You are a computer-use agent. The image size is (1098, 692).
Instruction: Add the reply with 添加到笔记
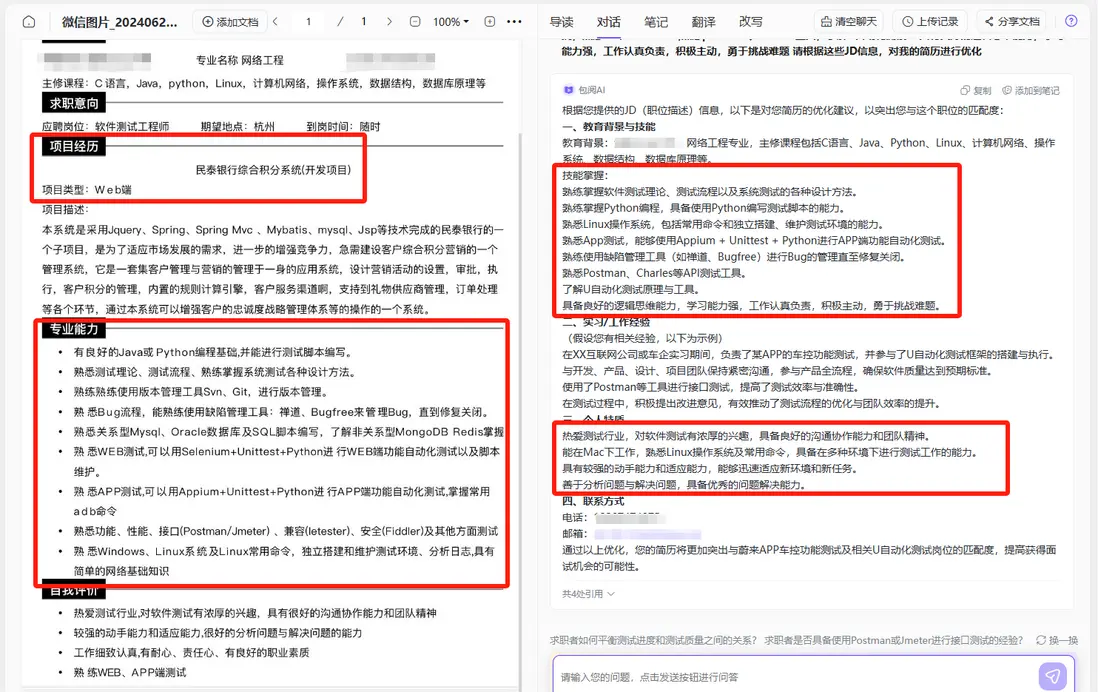point(1031,90)
